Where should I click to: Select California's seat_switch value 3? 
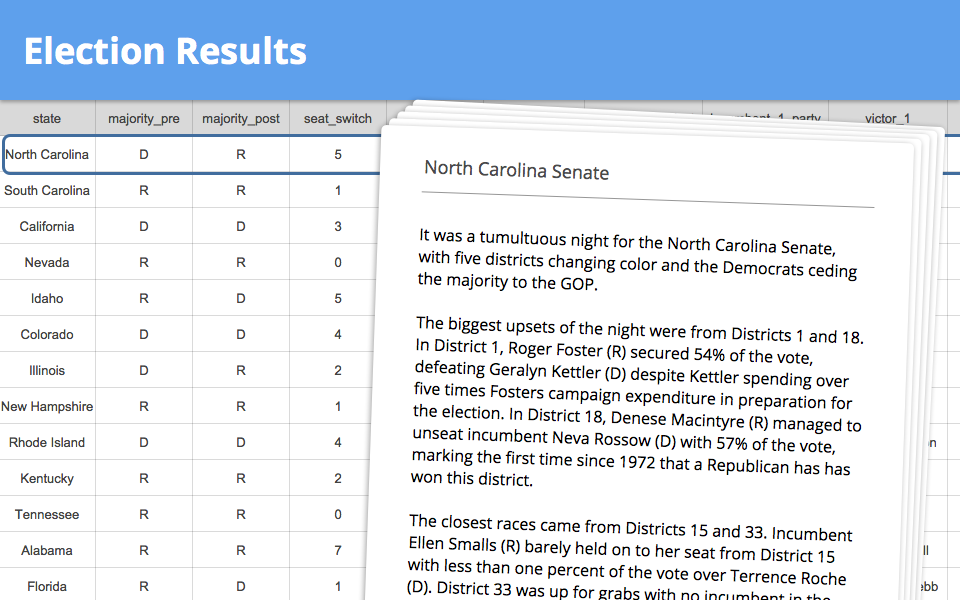pyautogui.click(x=337, y=227)
